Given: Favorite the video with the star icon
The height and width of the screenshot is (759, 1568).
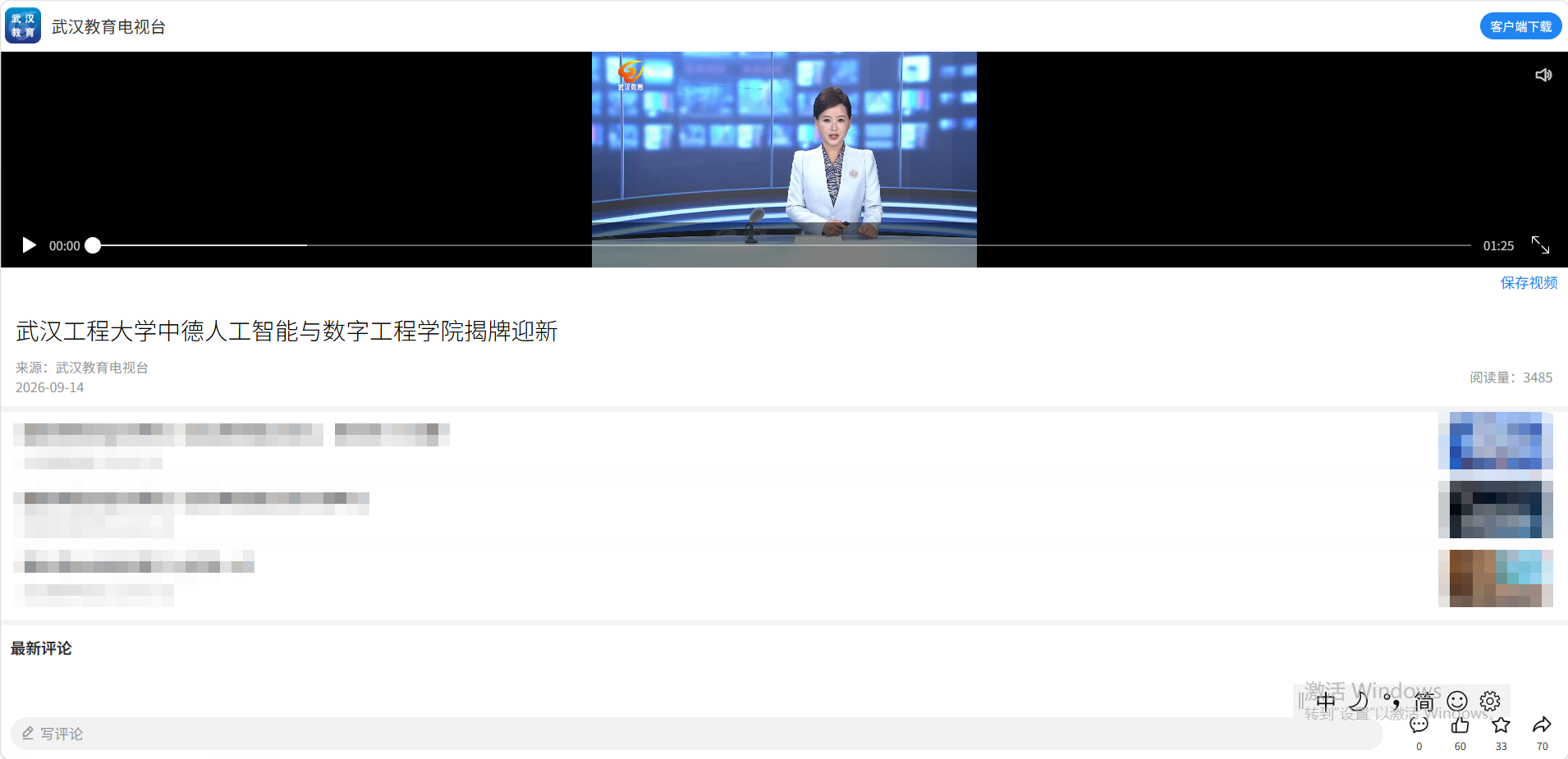Looking at the screenshot, I should [x=1501, y=725].
